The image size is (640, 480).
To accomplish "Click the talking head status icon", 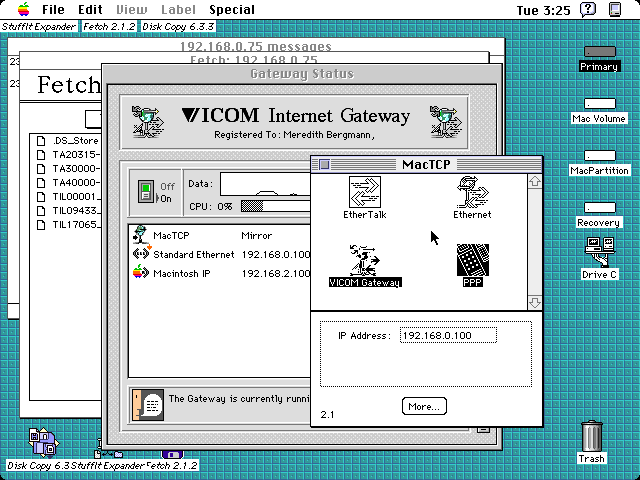I will (148, 404).
